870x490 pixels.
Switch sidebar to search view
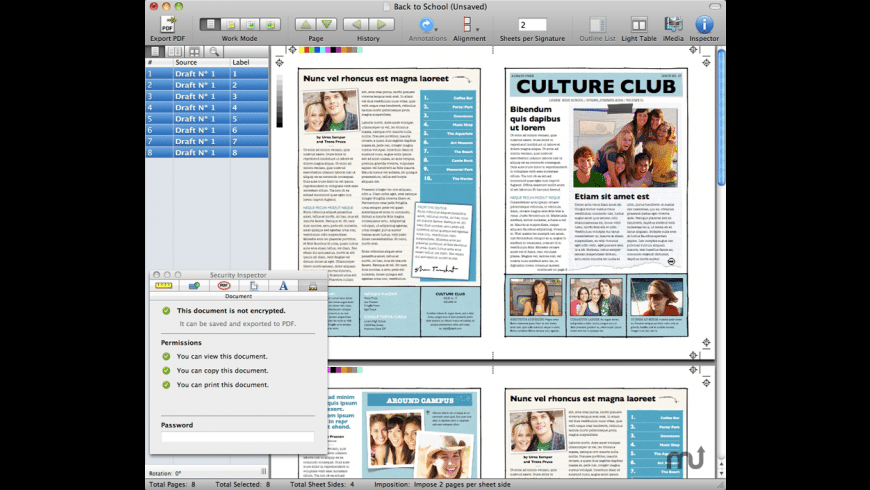(x=214, y=52)
